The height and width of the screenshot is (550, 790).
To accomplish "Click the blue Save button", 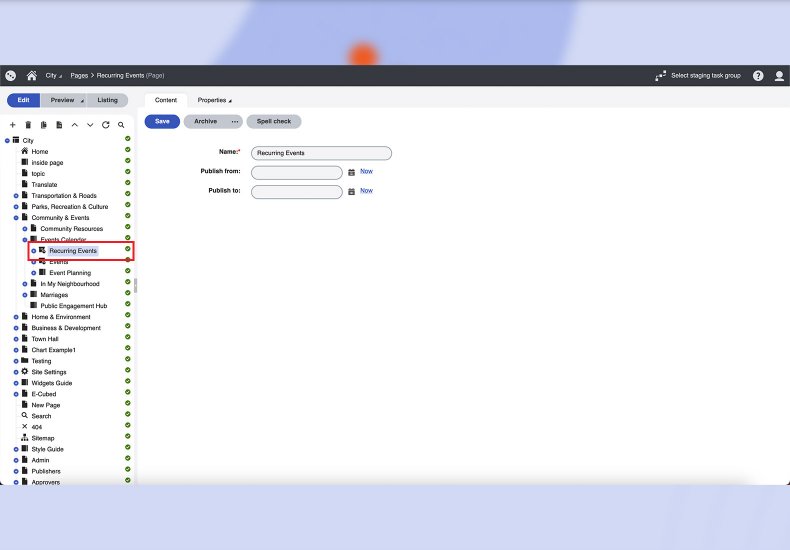I will pyautogui.click(x=162, y=121).
